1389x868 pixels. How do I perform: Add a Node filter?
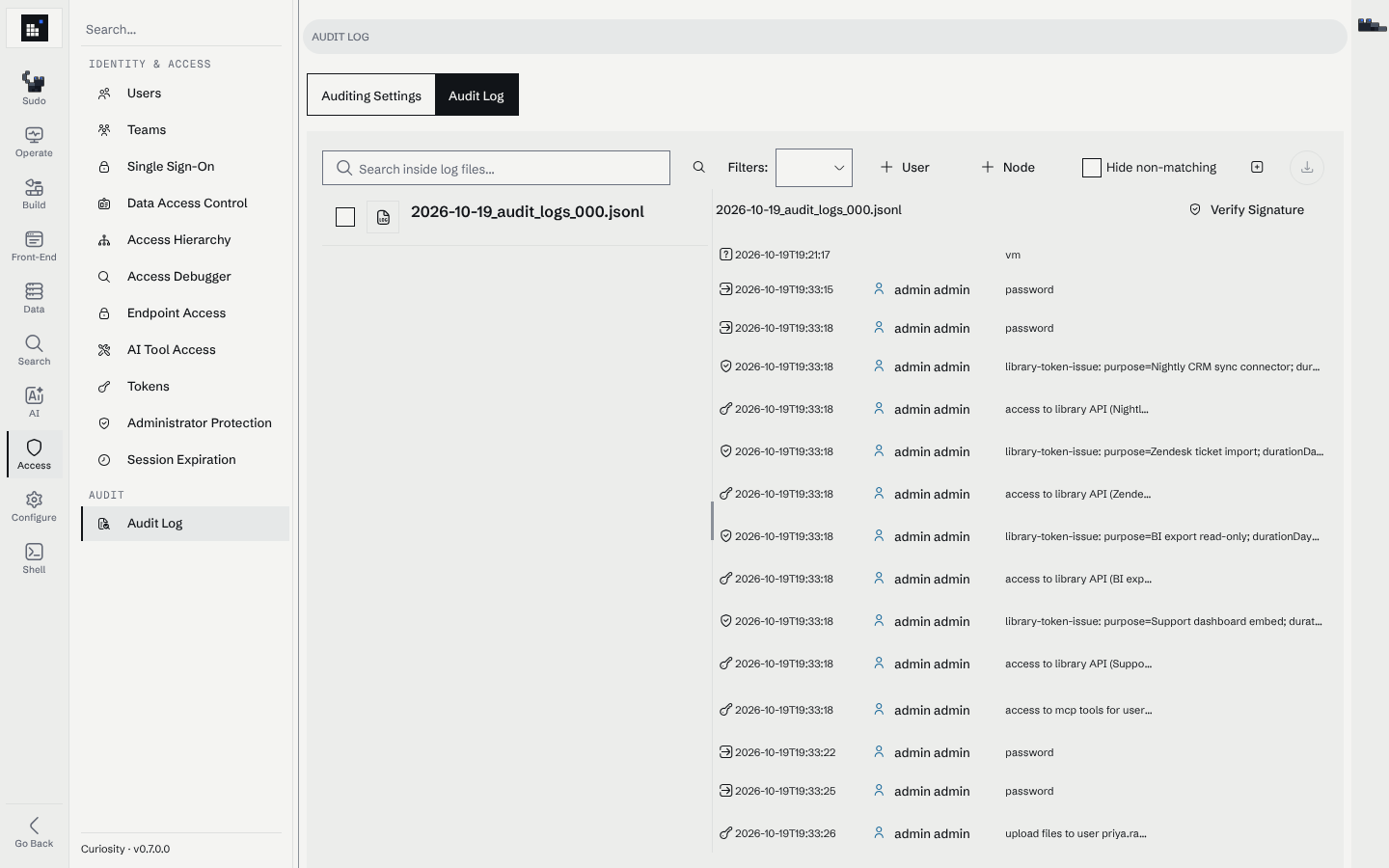[x=1008, y=168]
